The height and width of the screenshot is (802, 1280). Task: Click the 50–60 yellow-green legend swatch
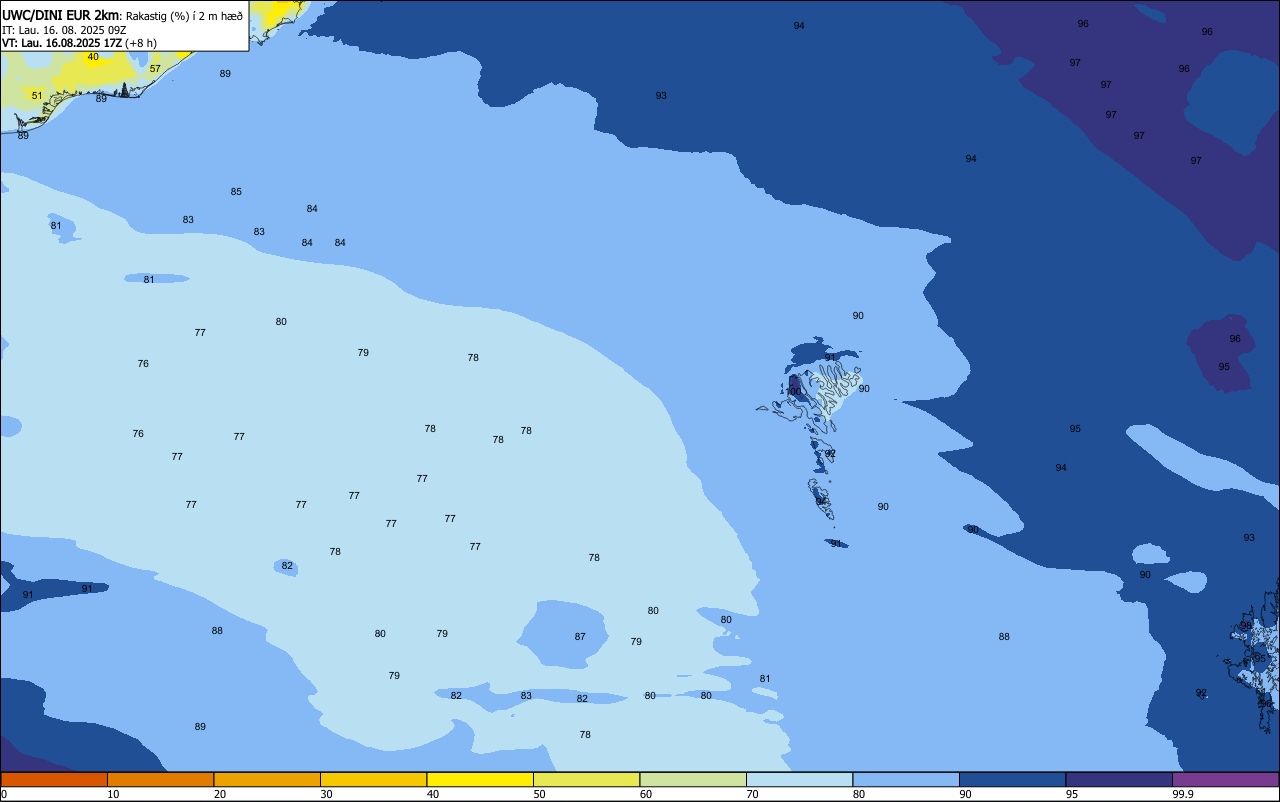coord(586,779)
